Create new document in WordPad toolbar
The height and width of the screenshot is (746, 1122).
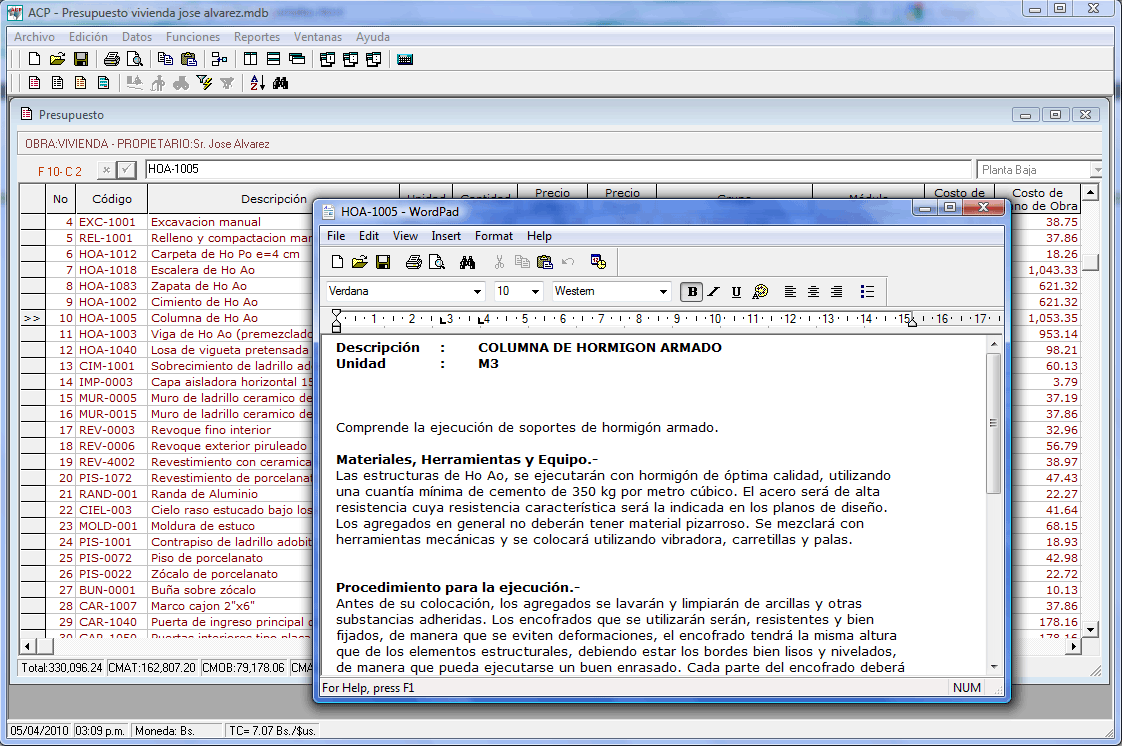coord(337,262)
